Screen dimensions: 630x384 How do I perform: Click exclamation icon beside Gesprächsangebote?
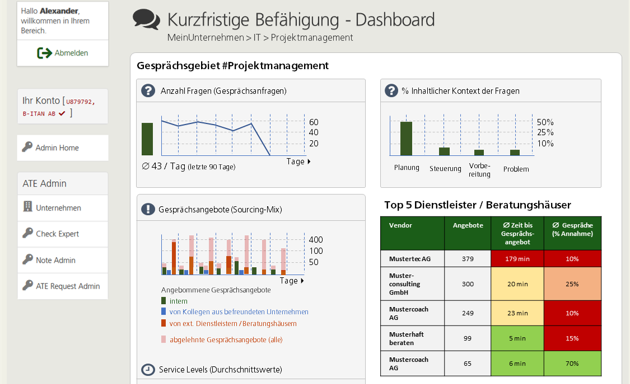click(x=148, y=209)
